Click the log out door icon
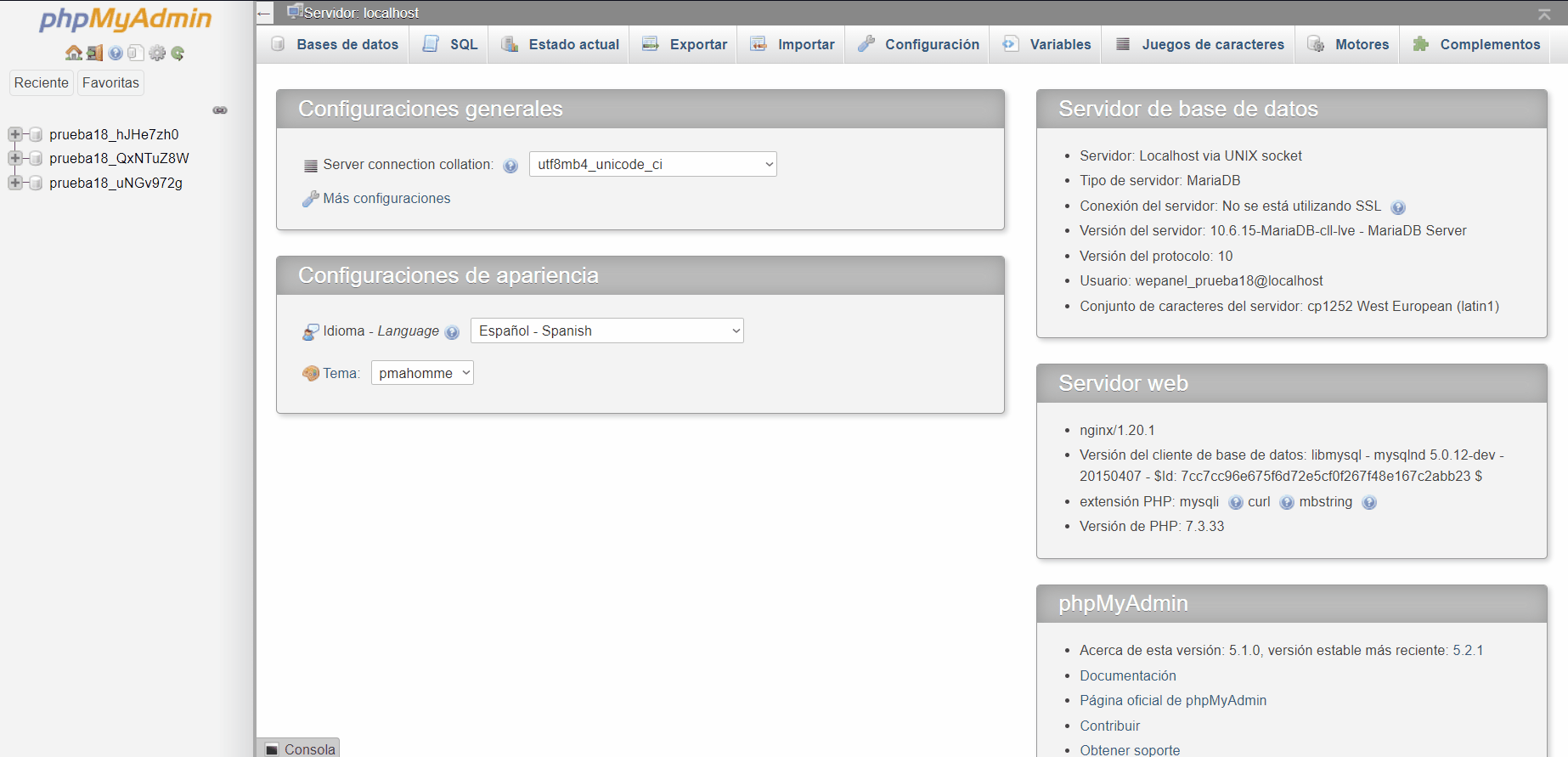The image size is (1568, 757). [94, 53]
